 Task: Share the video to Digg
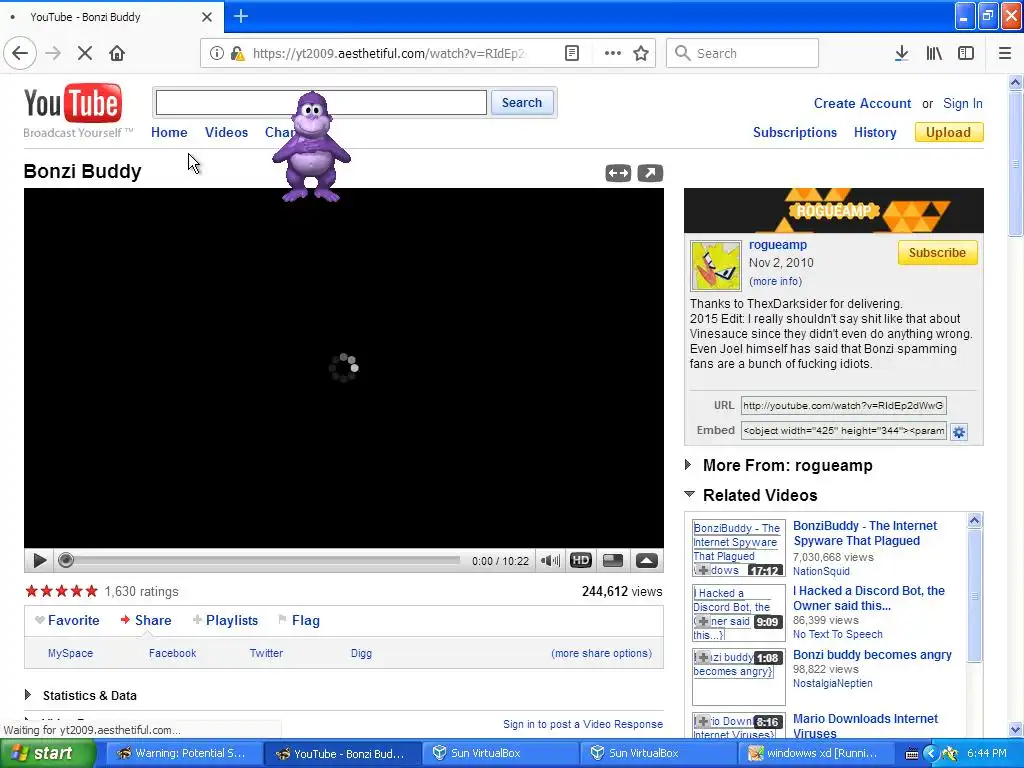[x=361, y=653]
